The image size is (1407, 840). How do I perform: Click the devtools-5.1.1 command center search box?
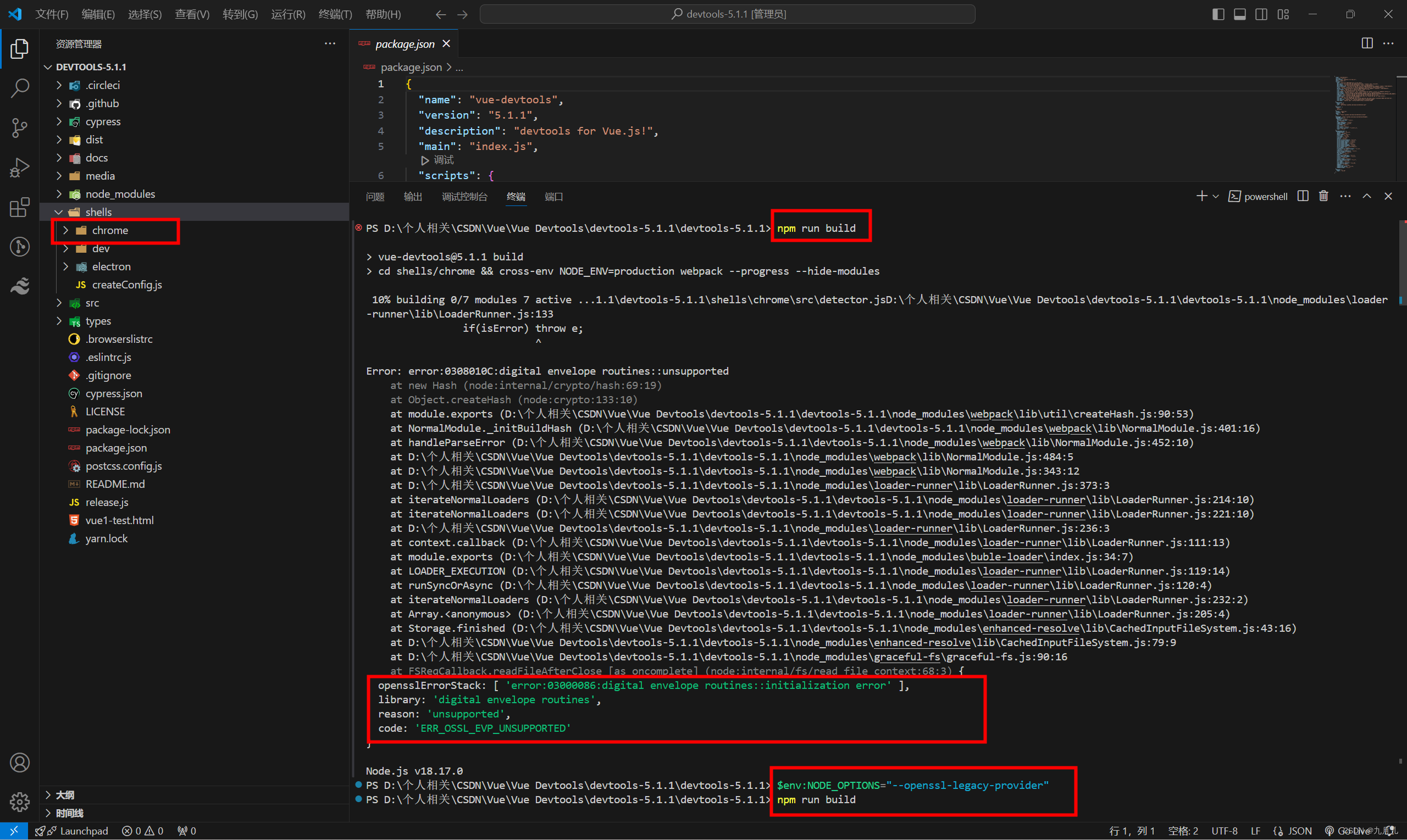coord(727,13)
